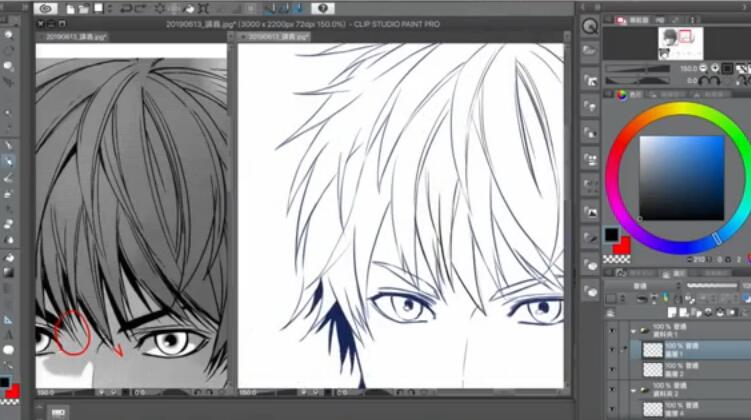Image resolution: width=751 pixels, height=420 pixels.
Task: Toggle the snap-to-grid icon
Action: [x=299, y=9]
